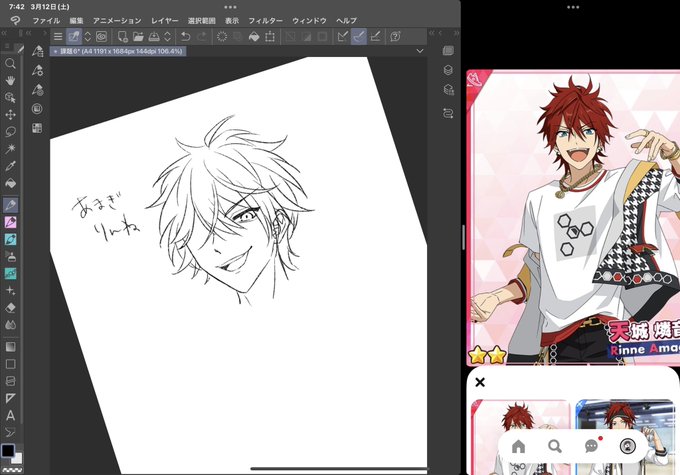680x475 pixels.
Task: Select the Move layer tool
Action: (x=10, y=115)
